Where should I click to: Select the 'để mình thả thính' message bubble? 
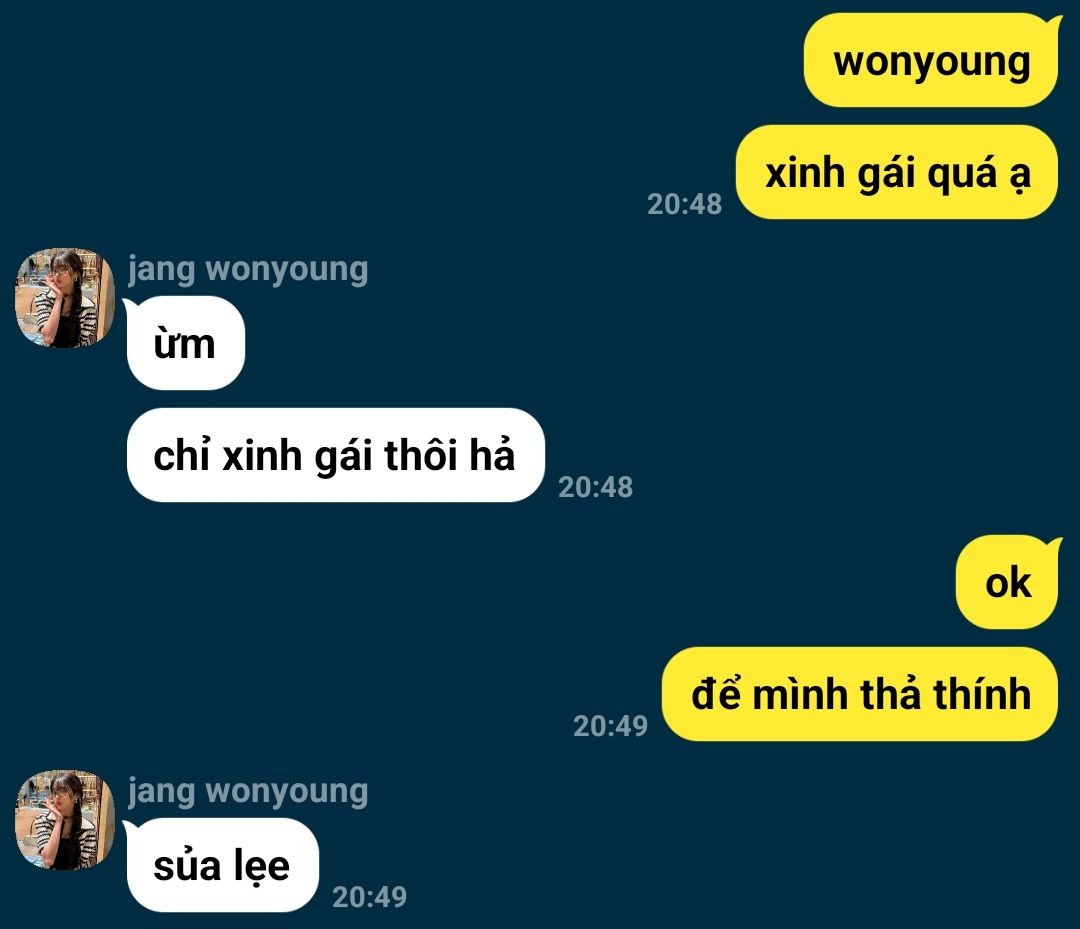tap(860, 694)
